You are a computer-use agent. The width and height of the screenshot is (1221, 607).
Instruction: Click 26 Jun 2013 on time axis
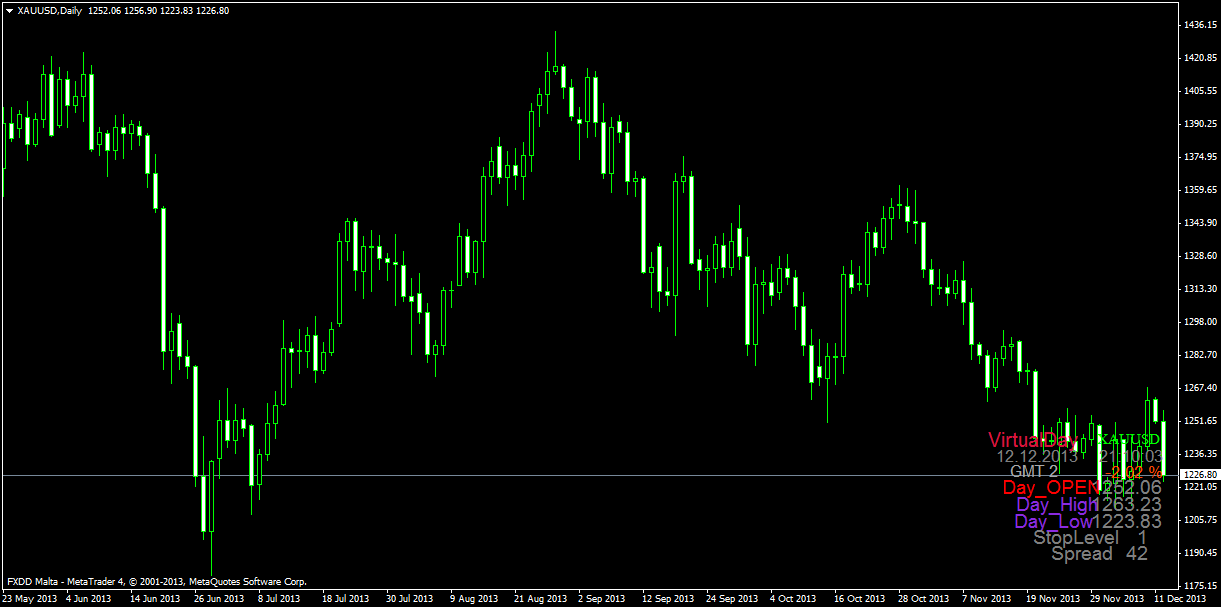coord(219,598)
